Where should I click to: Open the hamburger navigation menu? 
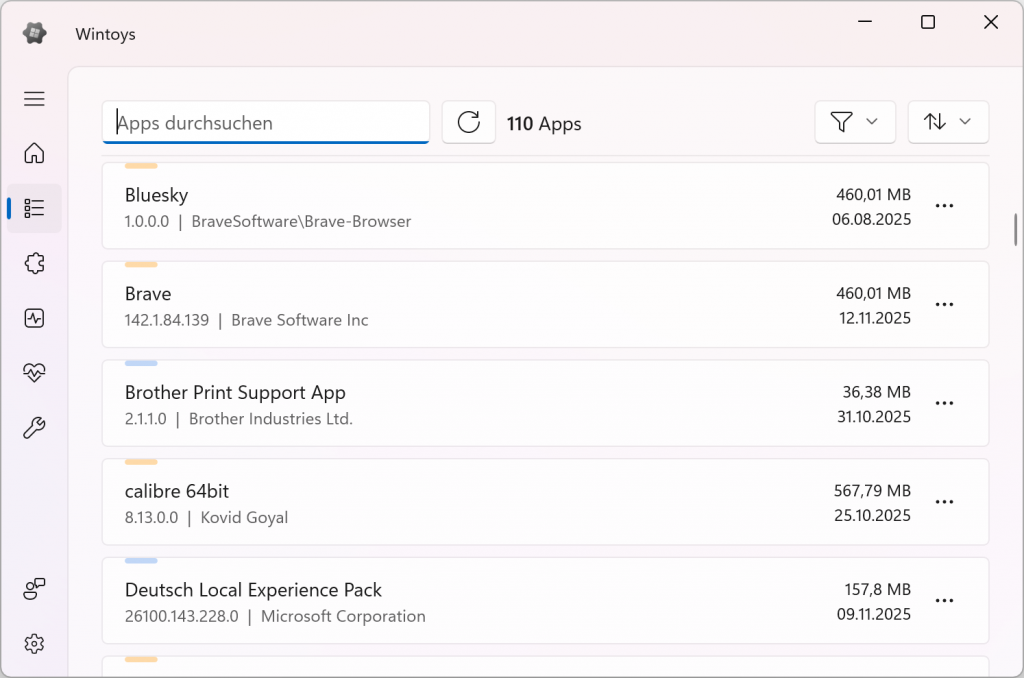click(34, 98)
